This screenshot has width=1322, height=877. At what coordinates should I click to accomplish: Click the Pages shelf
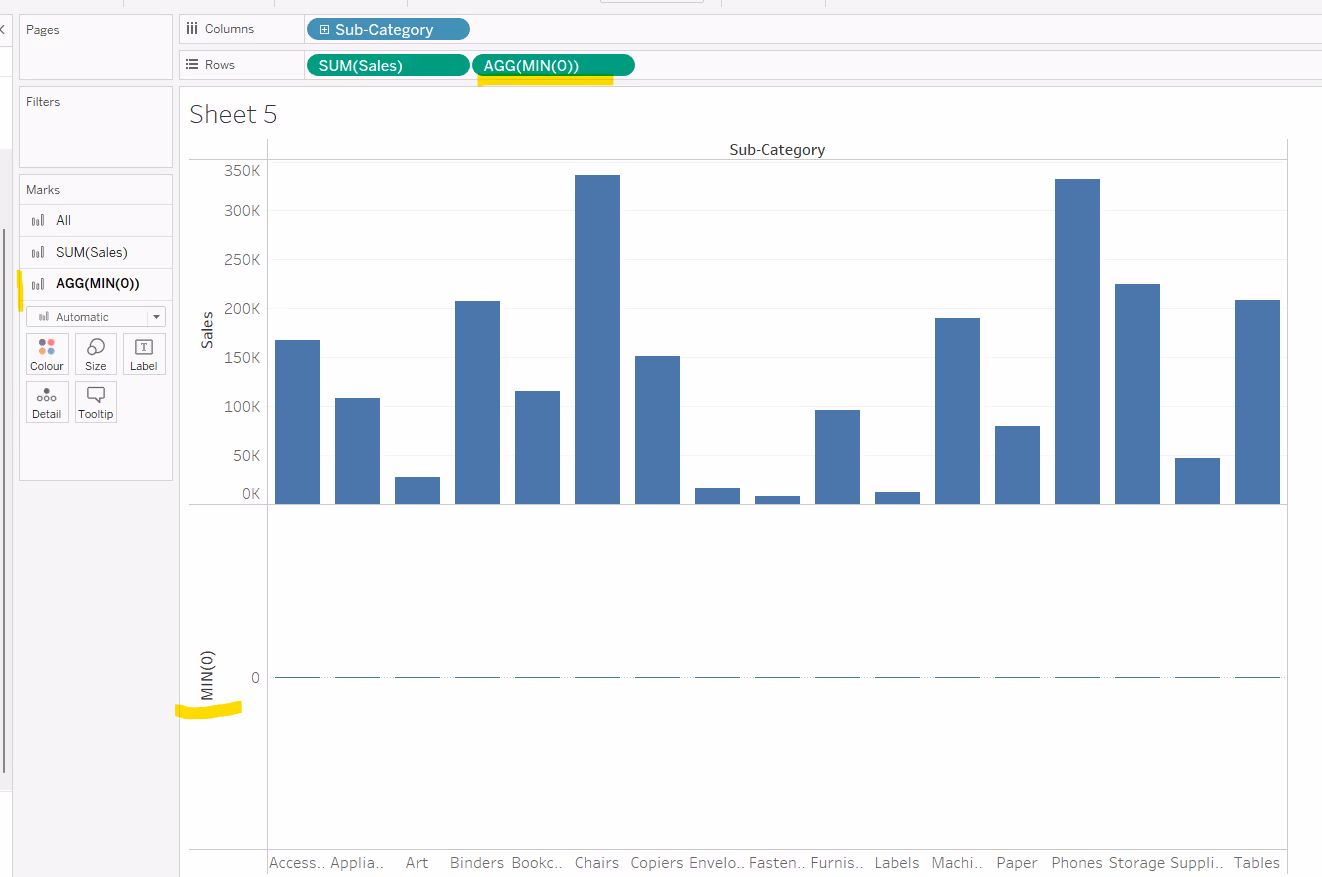tap(96, 47)
